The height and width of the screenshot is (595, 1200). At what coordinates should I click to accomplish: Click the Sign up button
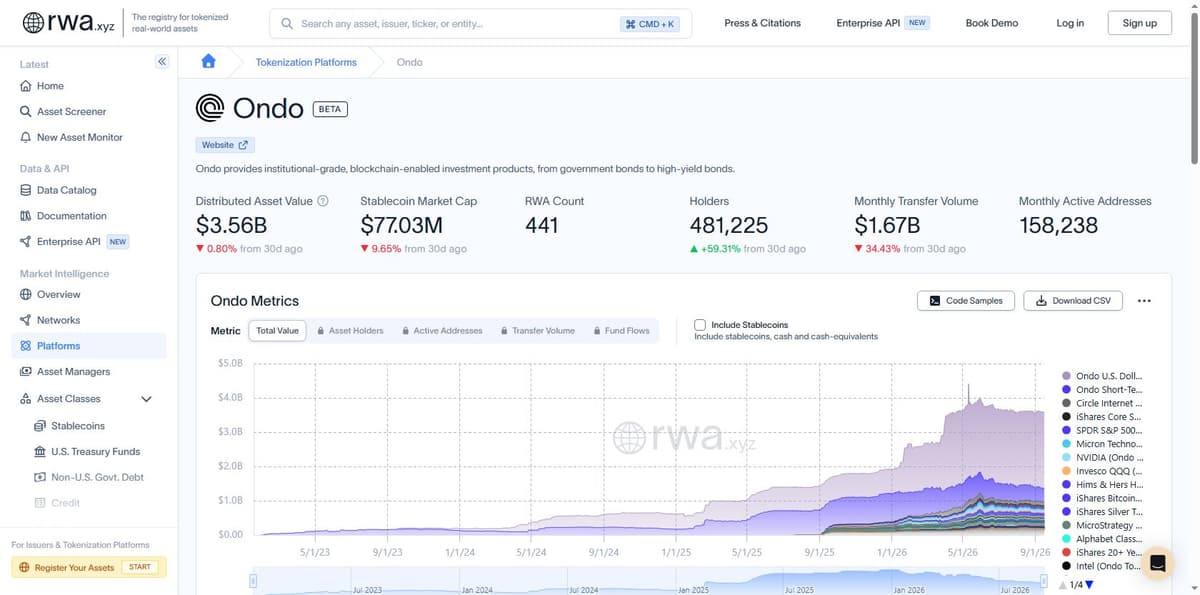click(1139, 23)
